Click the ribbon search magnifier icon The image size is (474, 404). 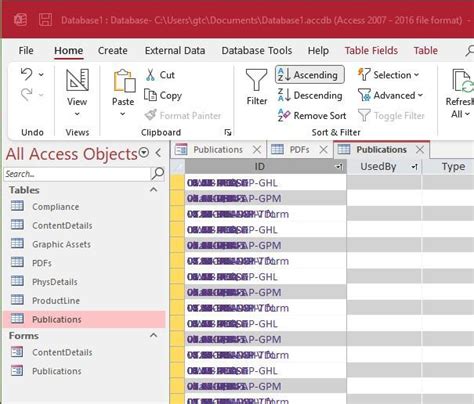[x=470, y=51]
